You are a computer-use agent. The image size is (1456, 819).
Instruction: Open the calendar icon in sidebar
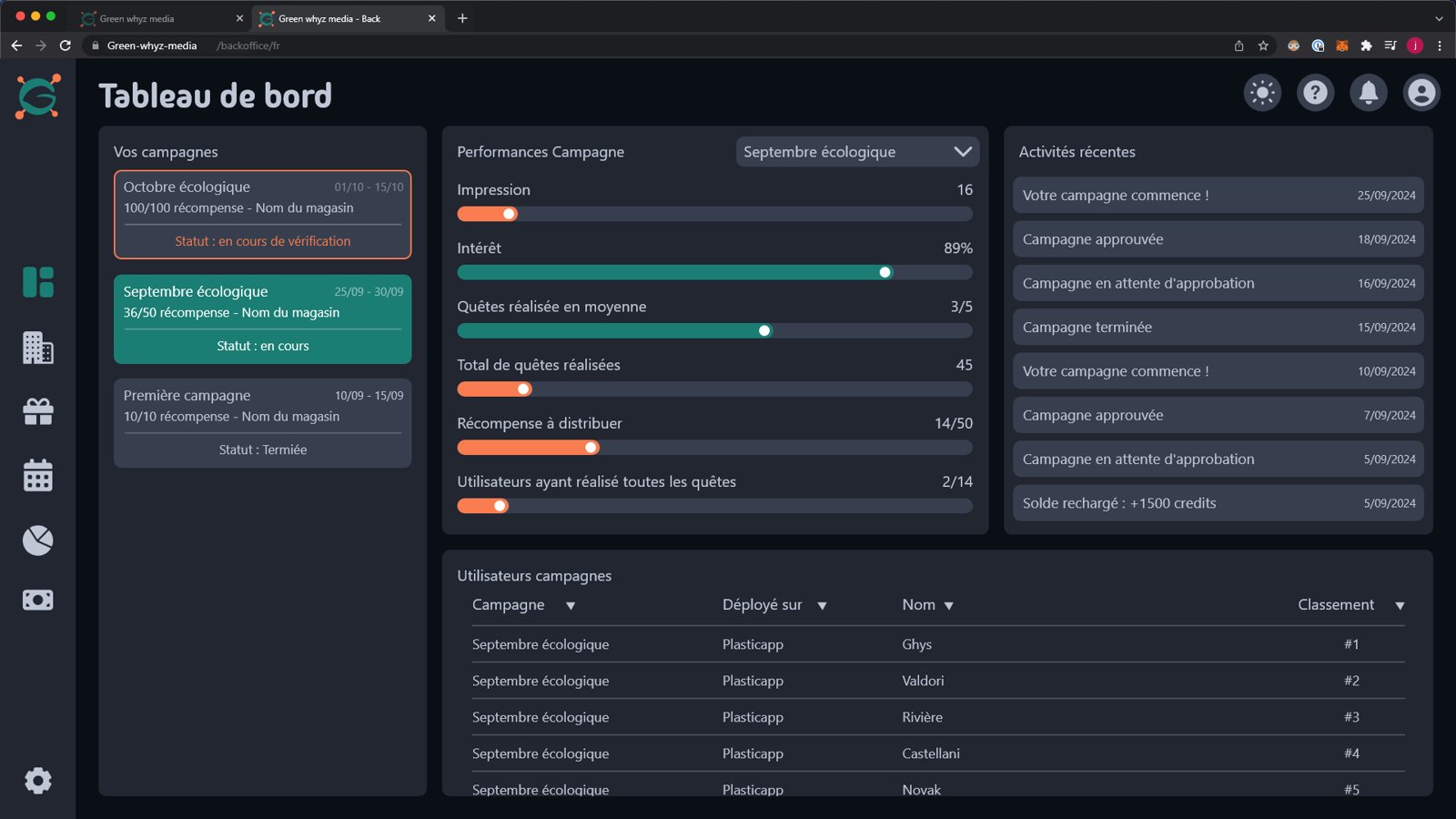(x=38, y=475)
